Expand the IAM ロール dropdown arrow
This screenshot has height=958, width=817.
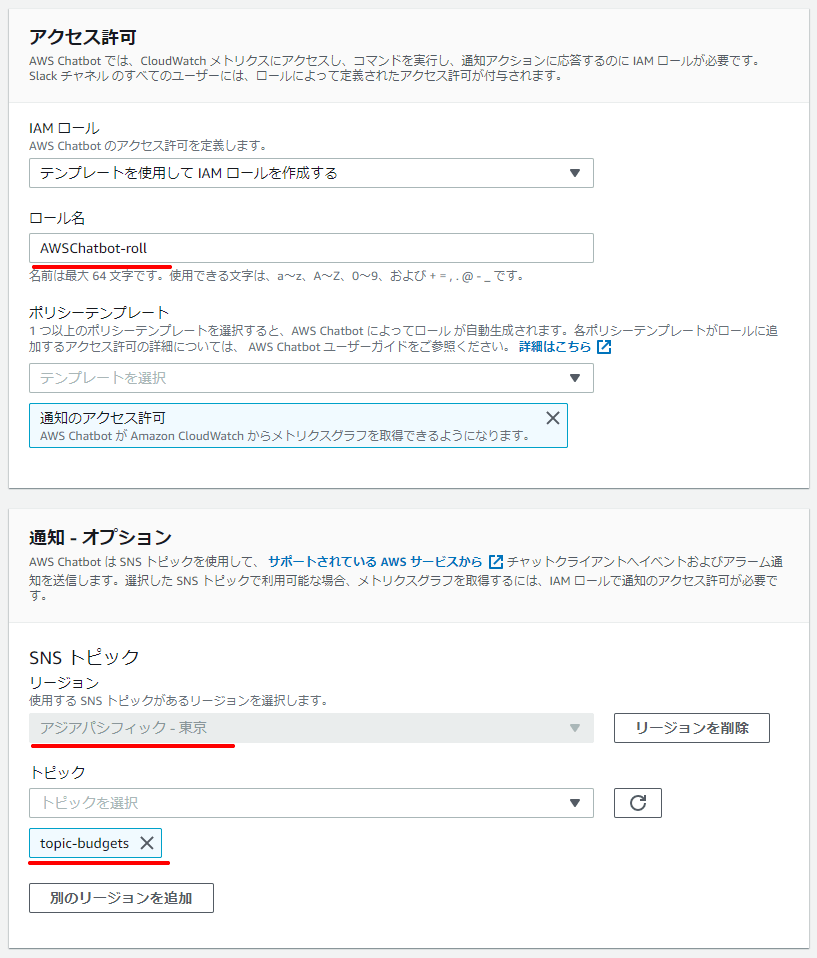[x=574, y=173]
